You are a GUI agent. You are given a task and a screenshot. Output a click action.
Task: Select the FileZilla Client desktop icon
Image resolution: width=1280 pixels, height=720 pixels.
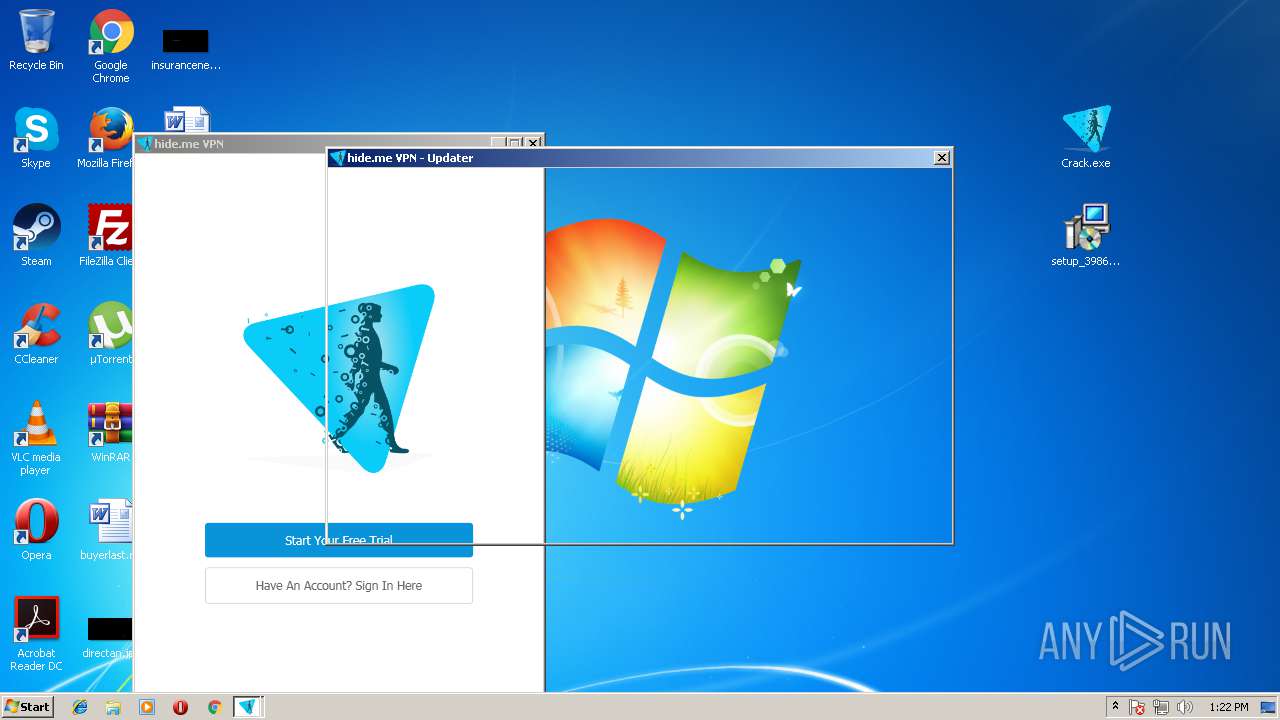tap(108, 236)
